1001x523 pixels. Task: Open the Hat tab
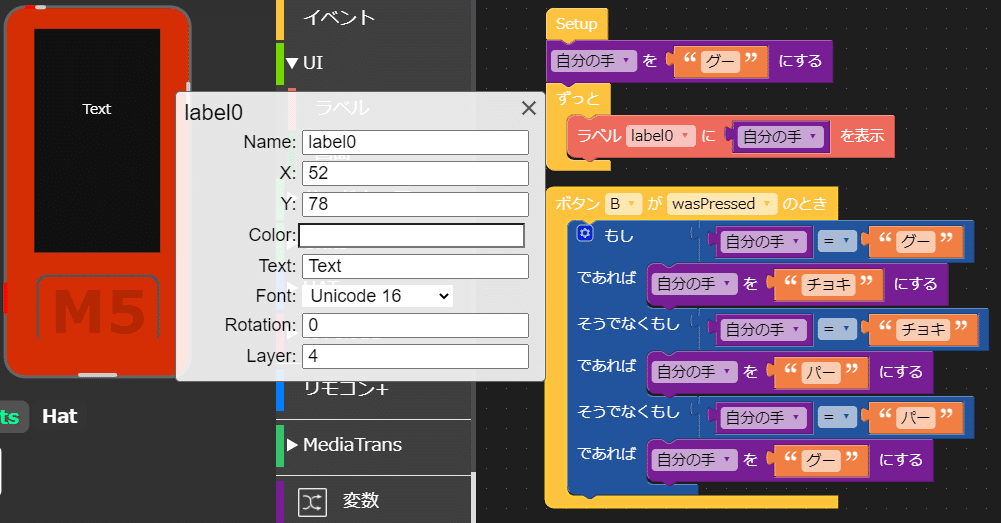pos(59,416)
